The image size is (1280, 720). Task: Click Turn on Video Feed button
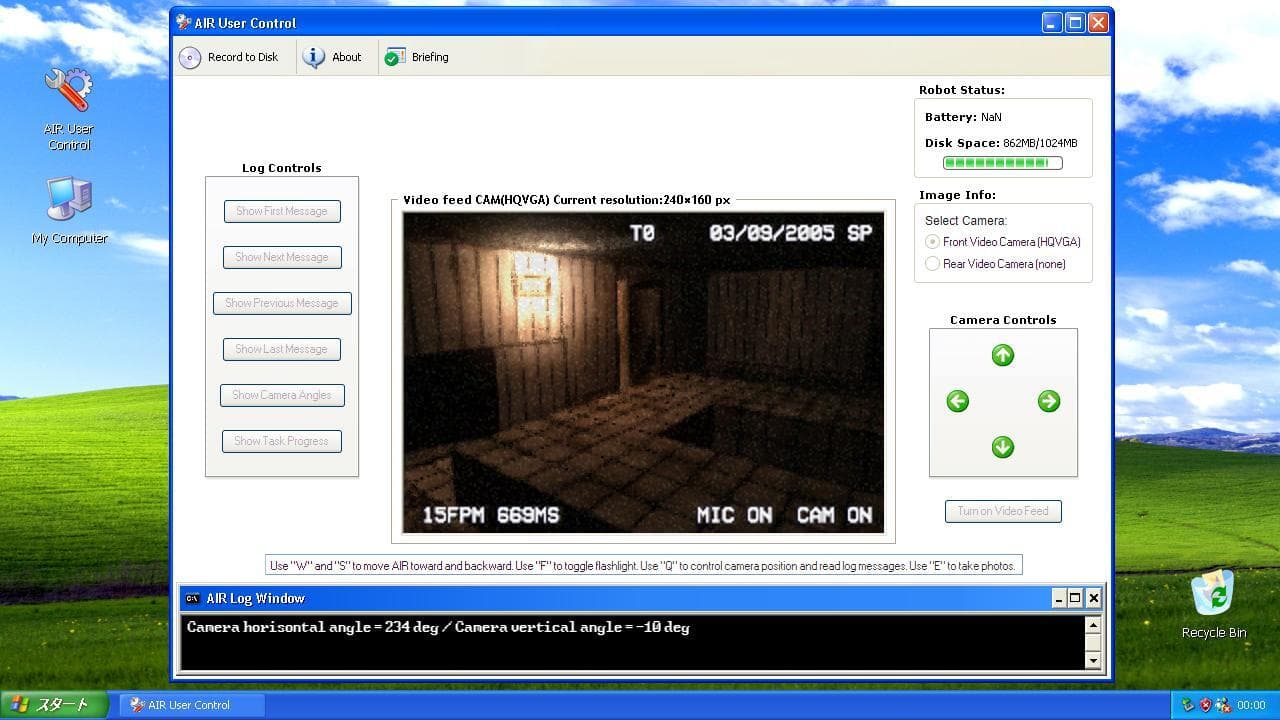tap(1003, 511)
